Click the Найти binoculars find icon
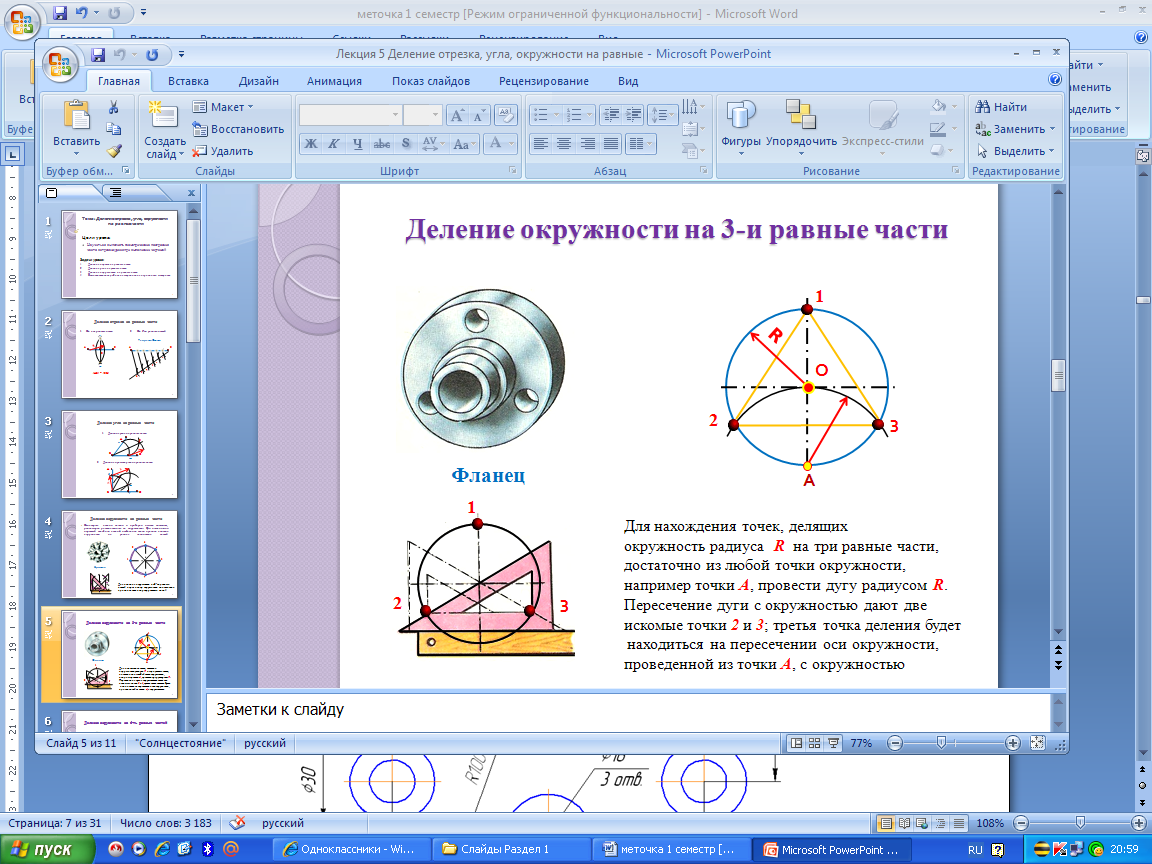Screen dimensions: 1152x864 coord(982,107)
